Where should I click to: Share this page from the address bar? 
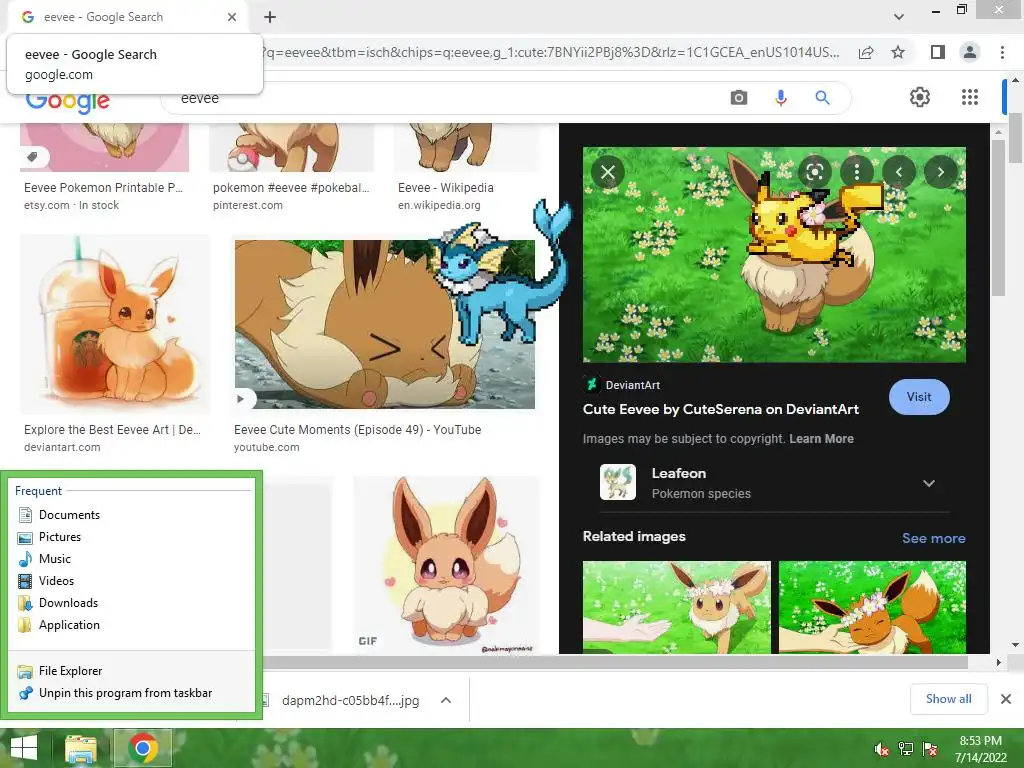pyautogui.click(x=866, y=52)
